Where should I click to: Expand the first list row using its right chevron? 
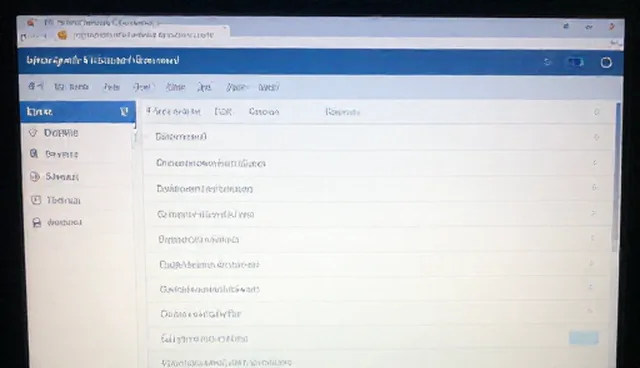[x=596, y=137]
